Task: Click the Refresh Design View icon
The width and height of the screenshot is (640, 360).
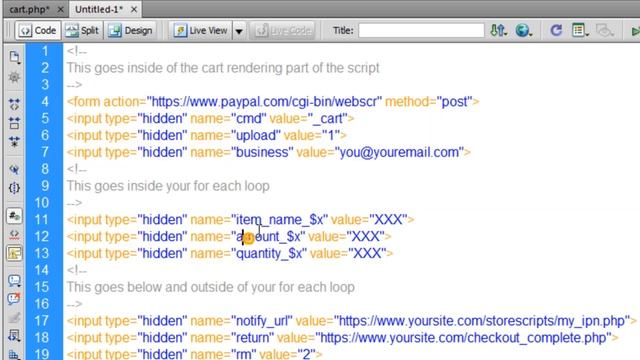Action: [x=556, y=31]
